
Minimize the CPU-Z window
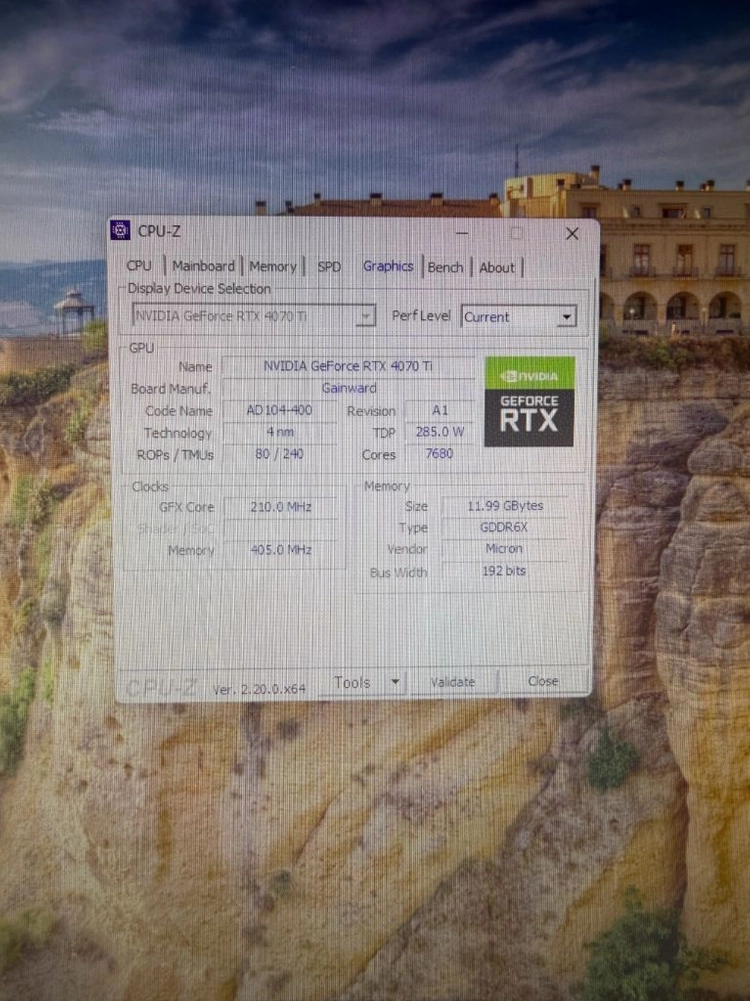(x=462, y=233)
